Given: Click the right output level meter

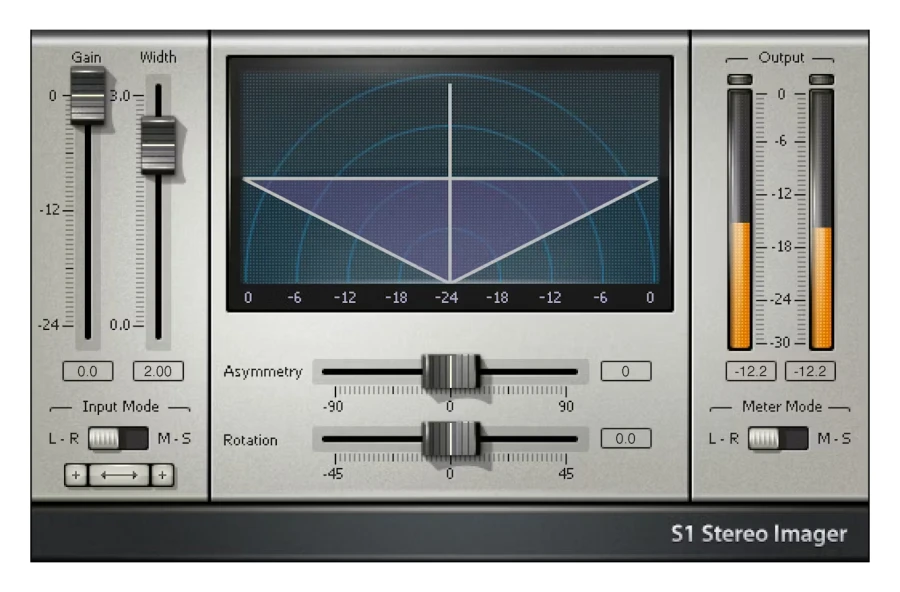Looking at the screenshot, I should 821,219.
